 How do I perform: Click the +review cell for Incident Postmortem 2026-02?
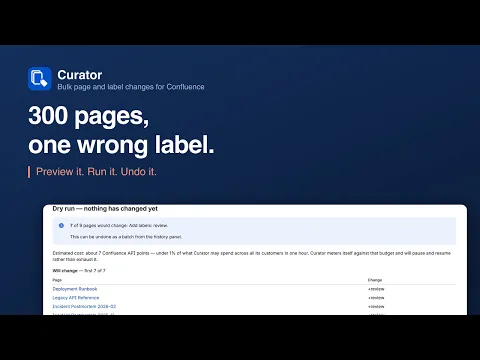[x=376, y=307]
